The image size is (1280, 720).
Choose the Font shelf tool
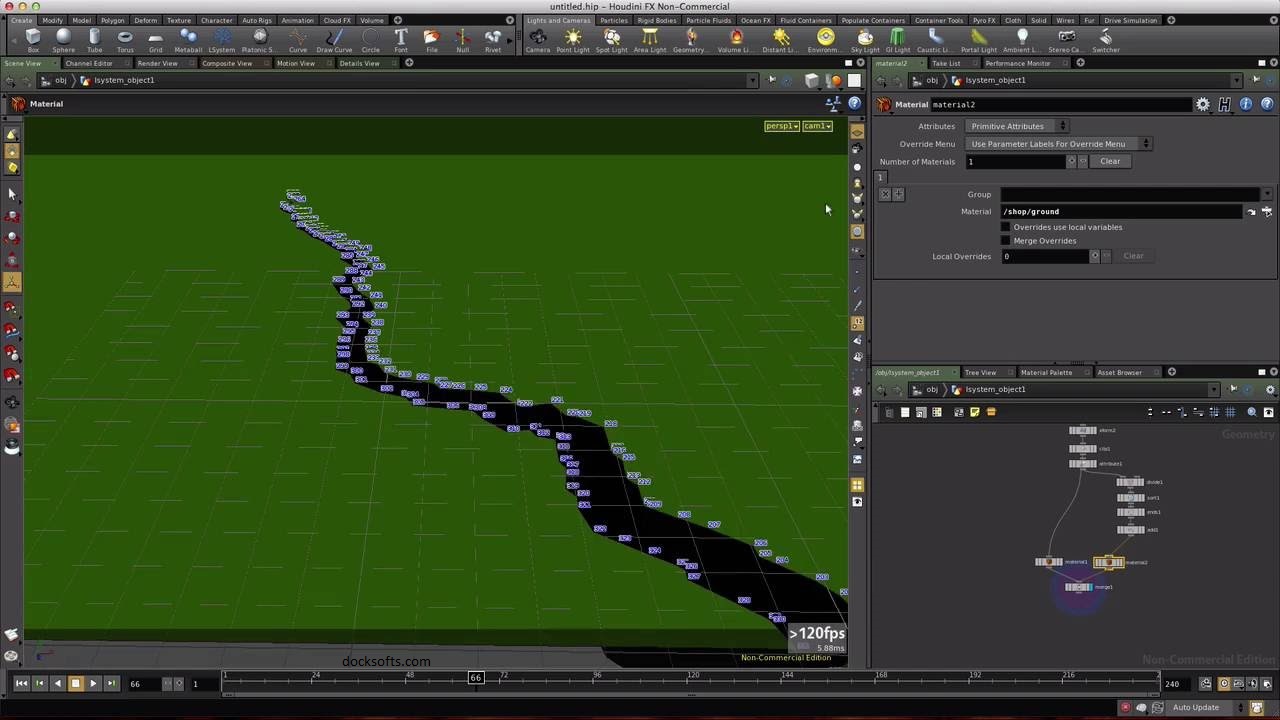[x=401, y=40]
